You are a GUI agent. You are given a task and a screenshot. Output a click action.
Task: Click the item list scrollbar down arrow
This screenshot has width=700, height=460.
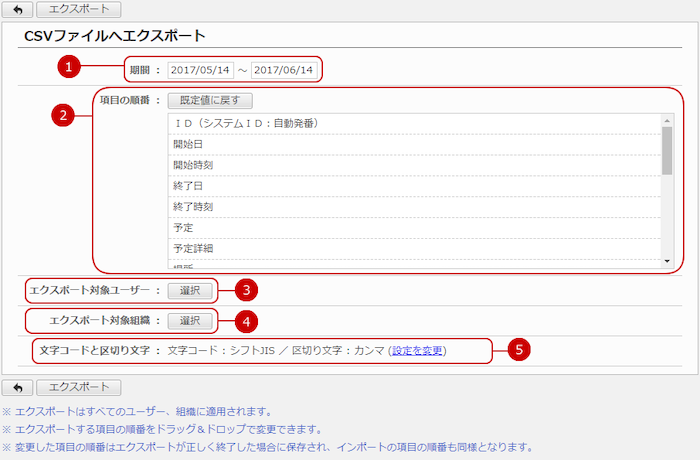pos(667,260)
